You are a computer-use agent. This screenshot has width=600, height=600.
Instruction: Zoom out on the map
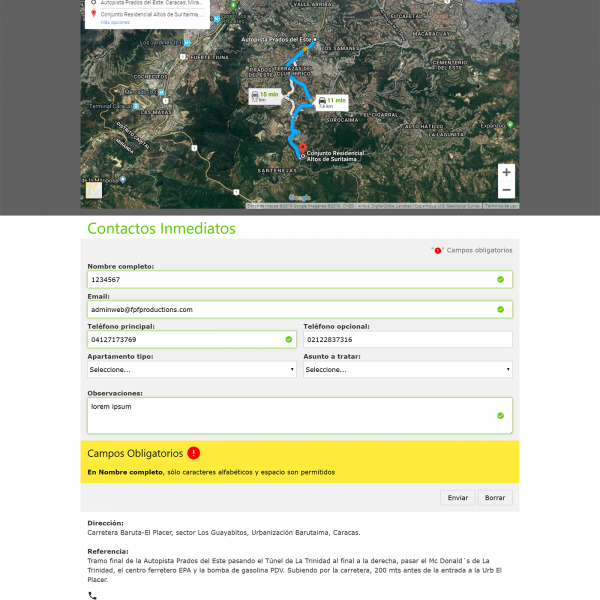pyautogui.click(x=506, y=190)
